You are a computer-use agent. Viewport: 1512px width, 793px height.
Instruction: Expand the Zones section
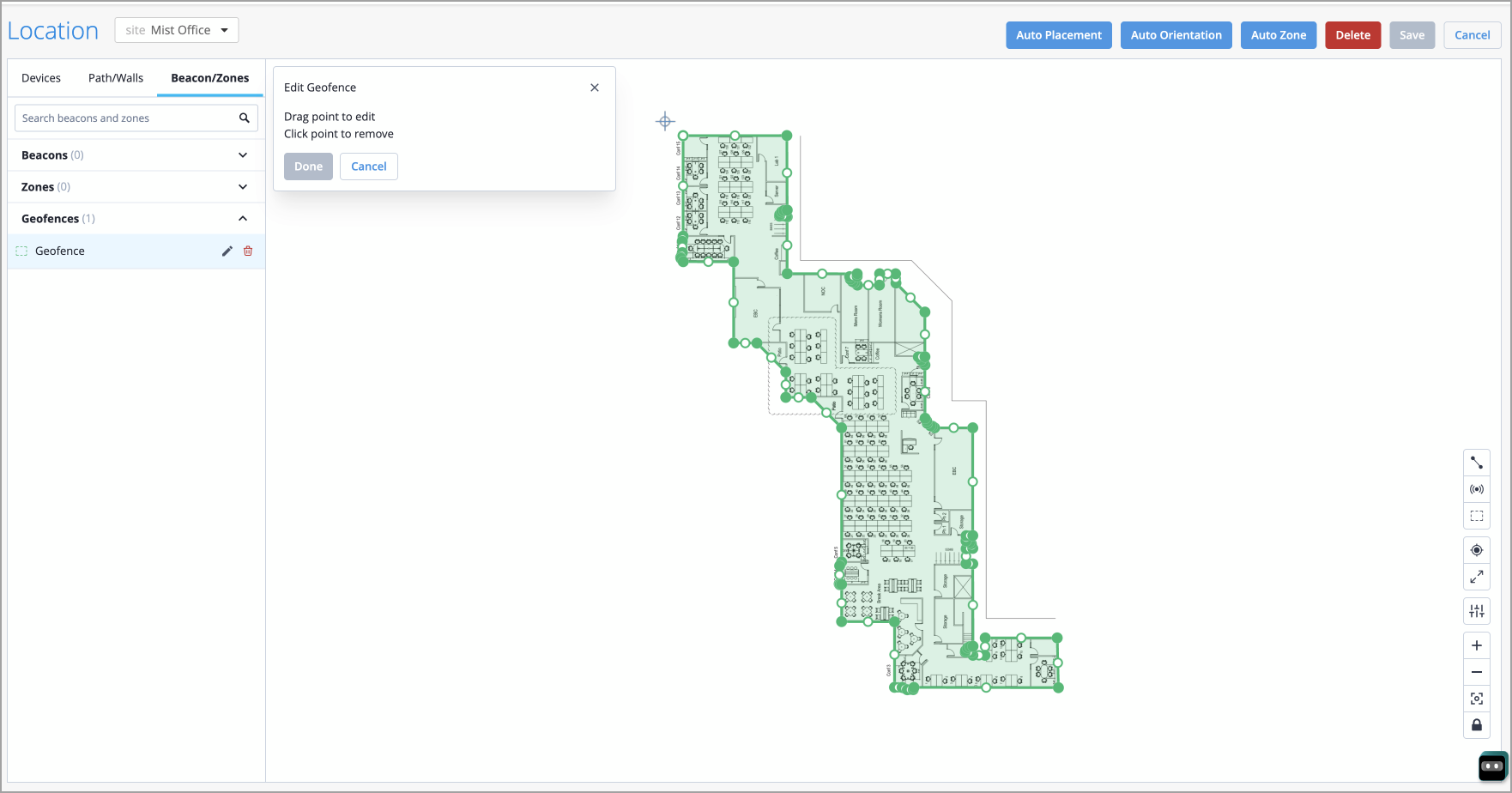pyautogui.click(x=136, y=187)
